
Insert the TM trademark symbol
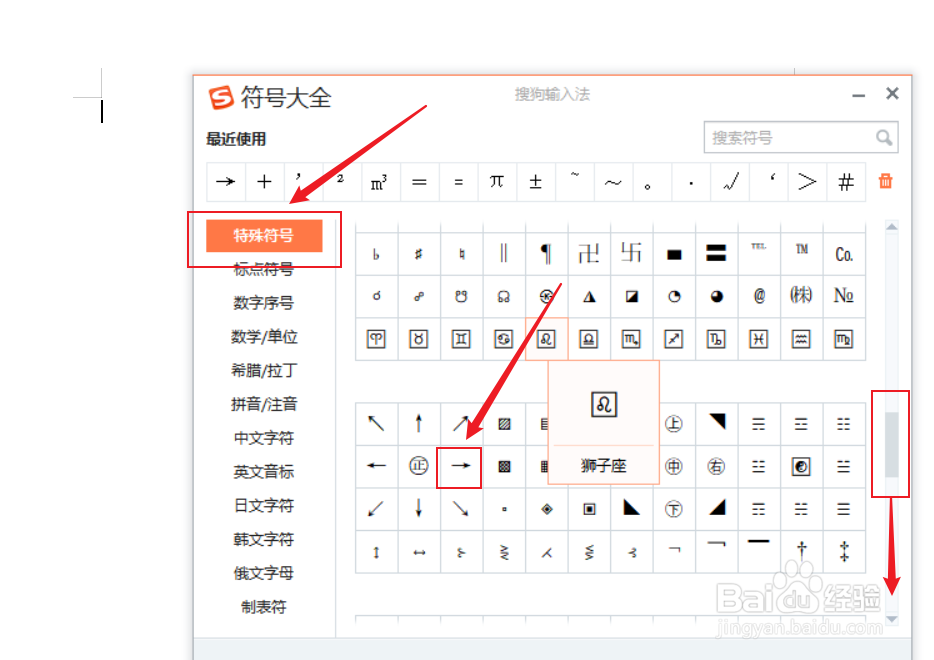[x=802, y=254]
